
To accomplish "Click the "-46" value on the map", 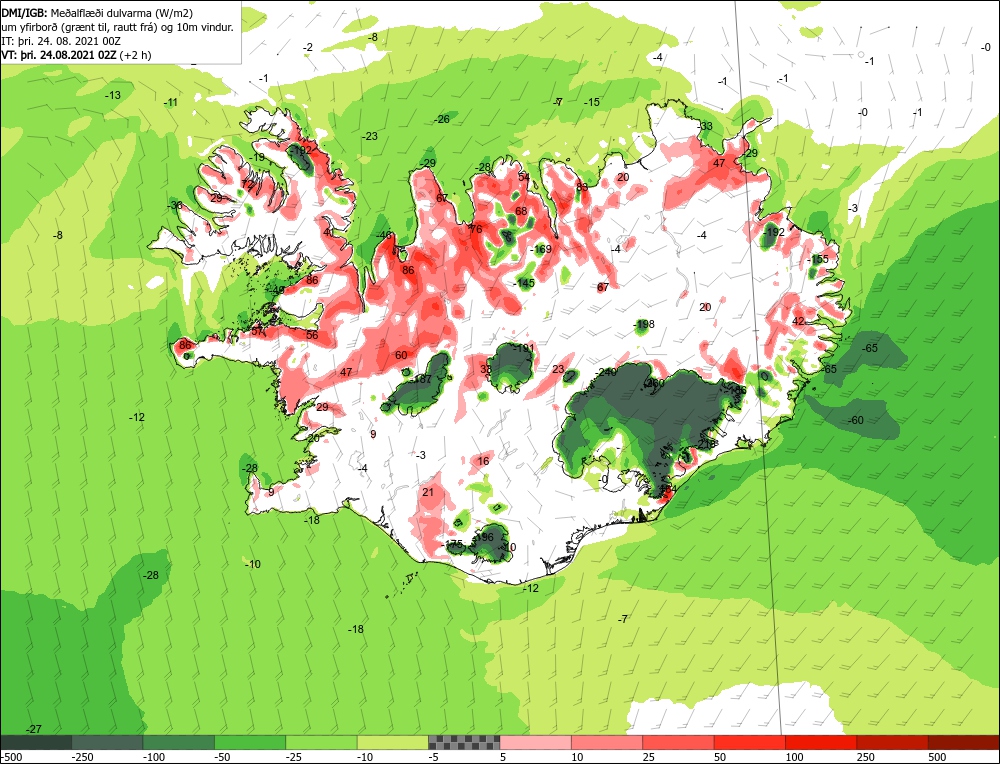I will (x=383, y=235).
